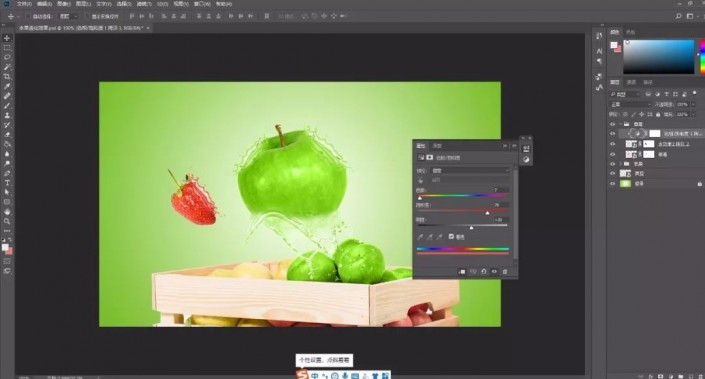Expand the collapsed layer group
705x379 pixels.
pyautogui.click(x=620, y=164)
